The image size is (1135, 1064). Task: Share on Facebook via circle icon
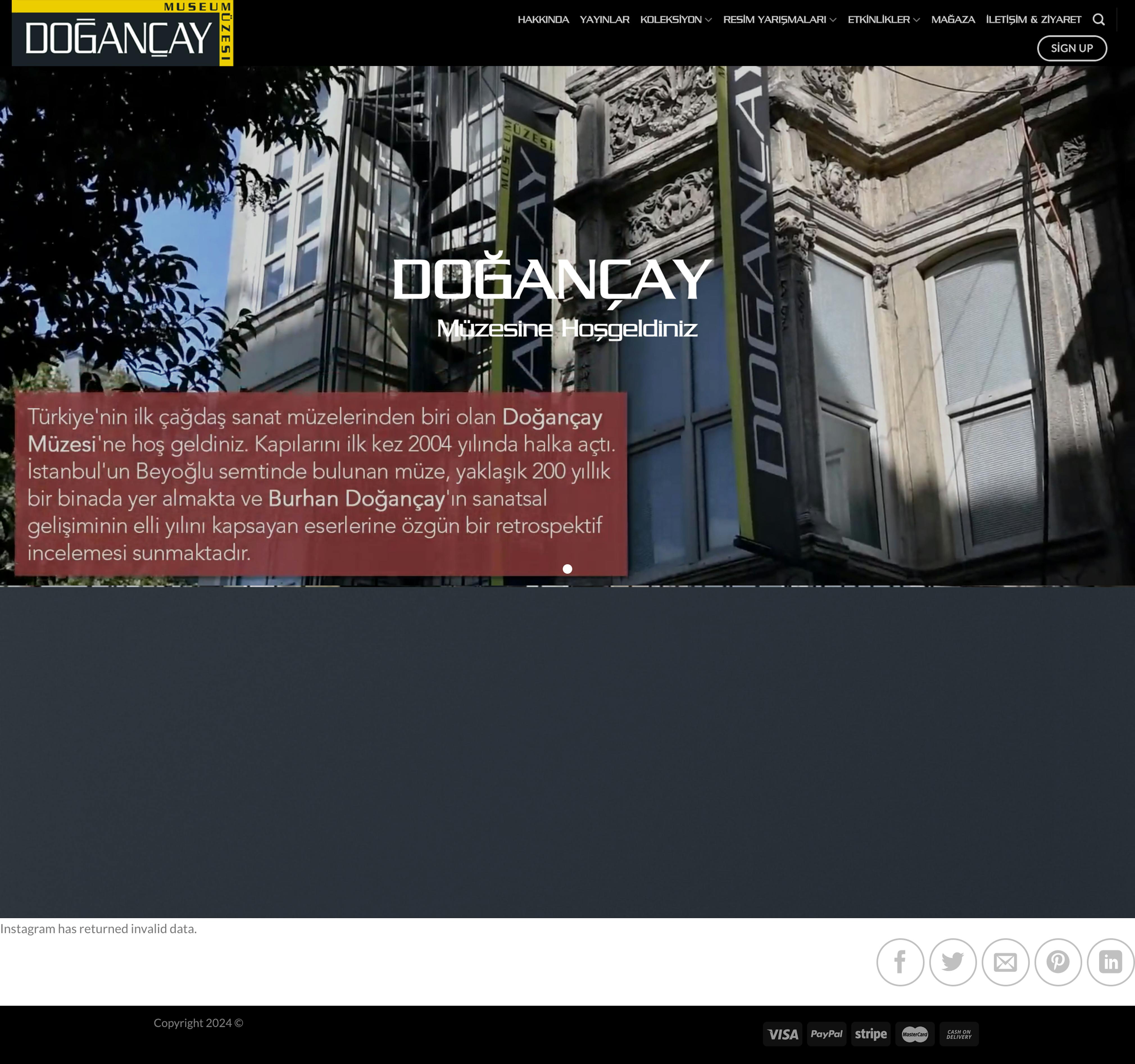(x=900, y=962)
